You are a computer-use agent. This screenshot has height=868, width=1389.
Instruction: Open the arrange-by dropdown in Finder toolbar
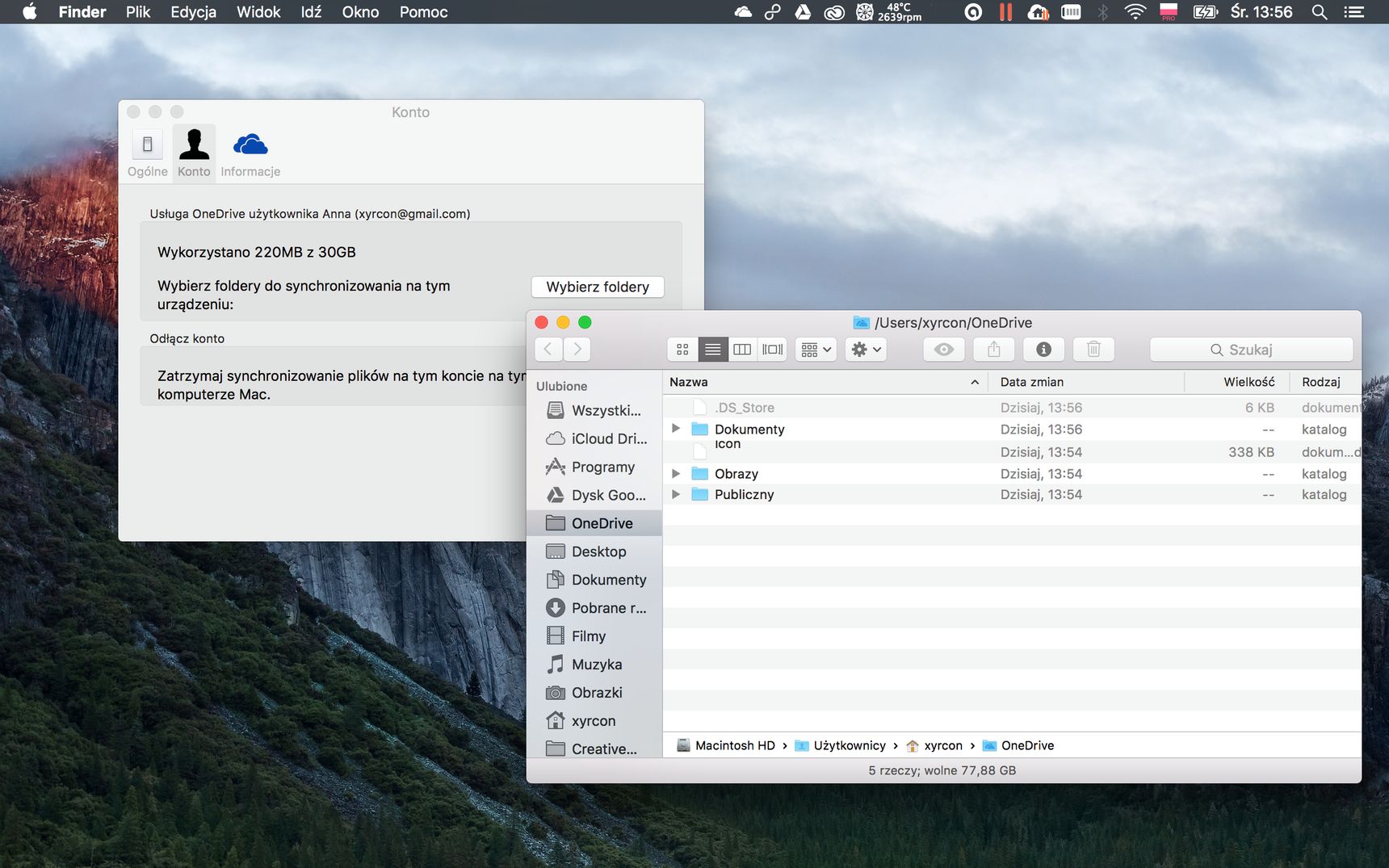click(x=816, y=350)
